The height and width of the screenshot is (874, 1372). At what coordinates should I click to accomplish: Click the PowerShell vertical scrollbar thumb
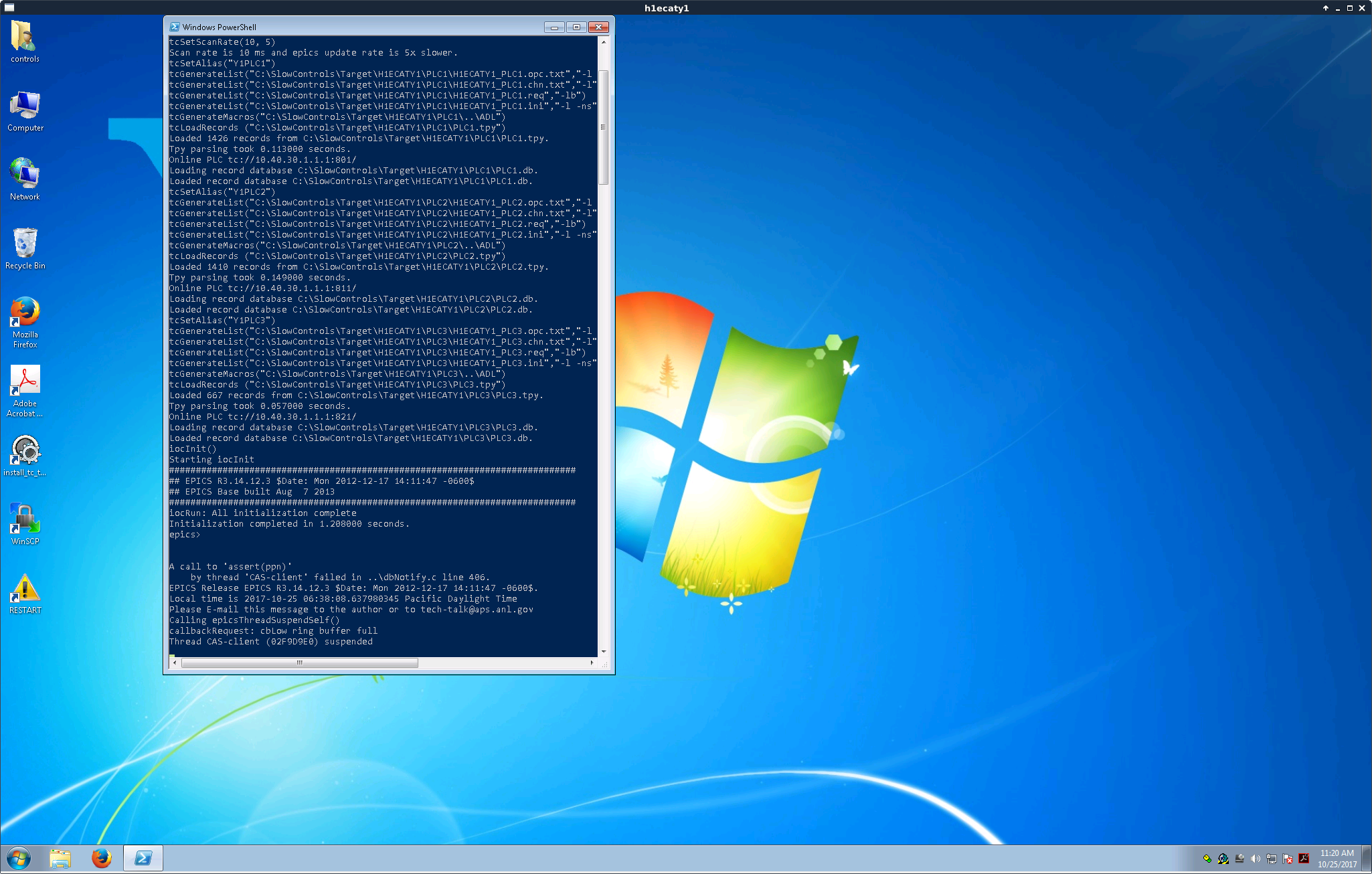tap(604, 127)
